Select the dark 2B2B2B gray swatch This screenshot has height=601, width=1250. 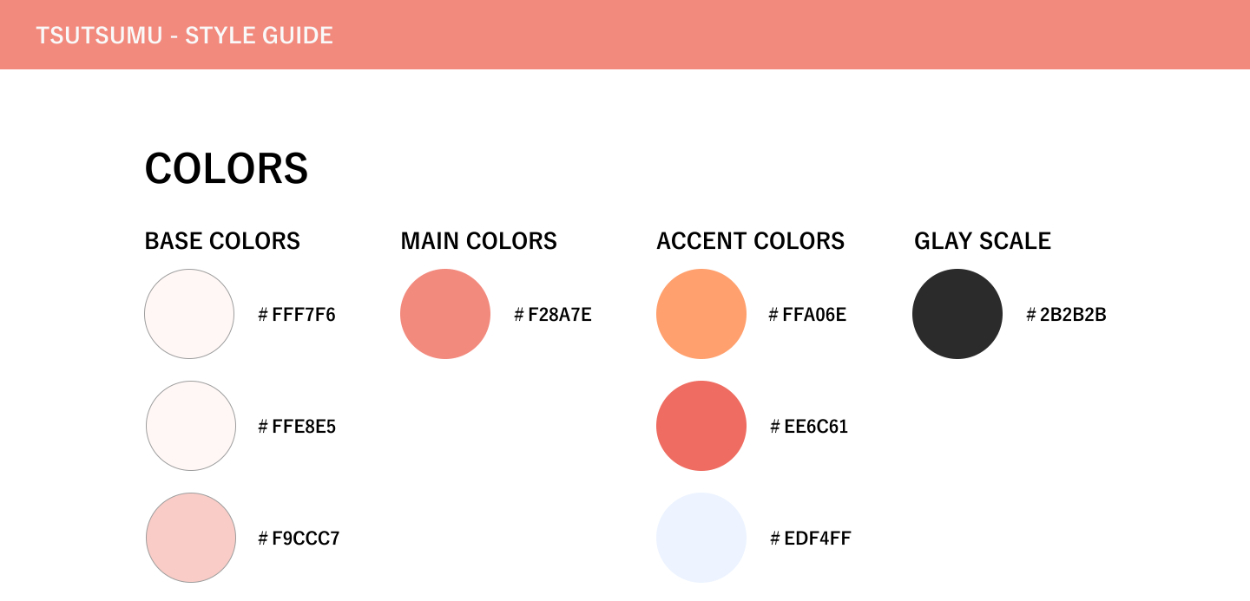pyautogui.click(x=957, y=314)
